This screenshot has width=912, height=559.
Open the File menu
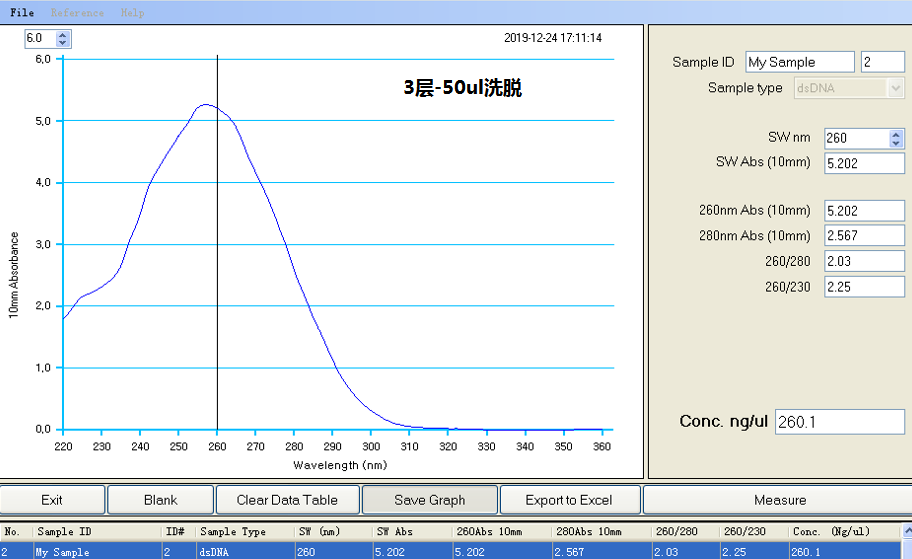tap(22, 12)
